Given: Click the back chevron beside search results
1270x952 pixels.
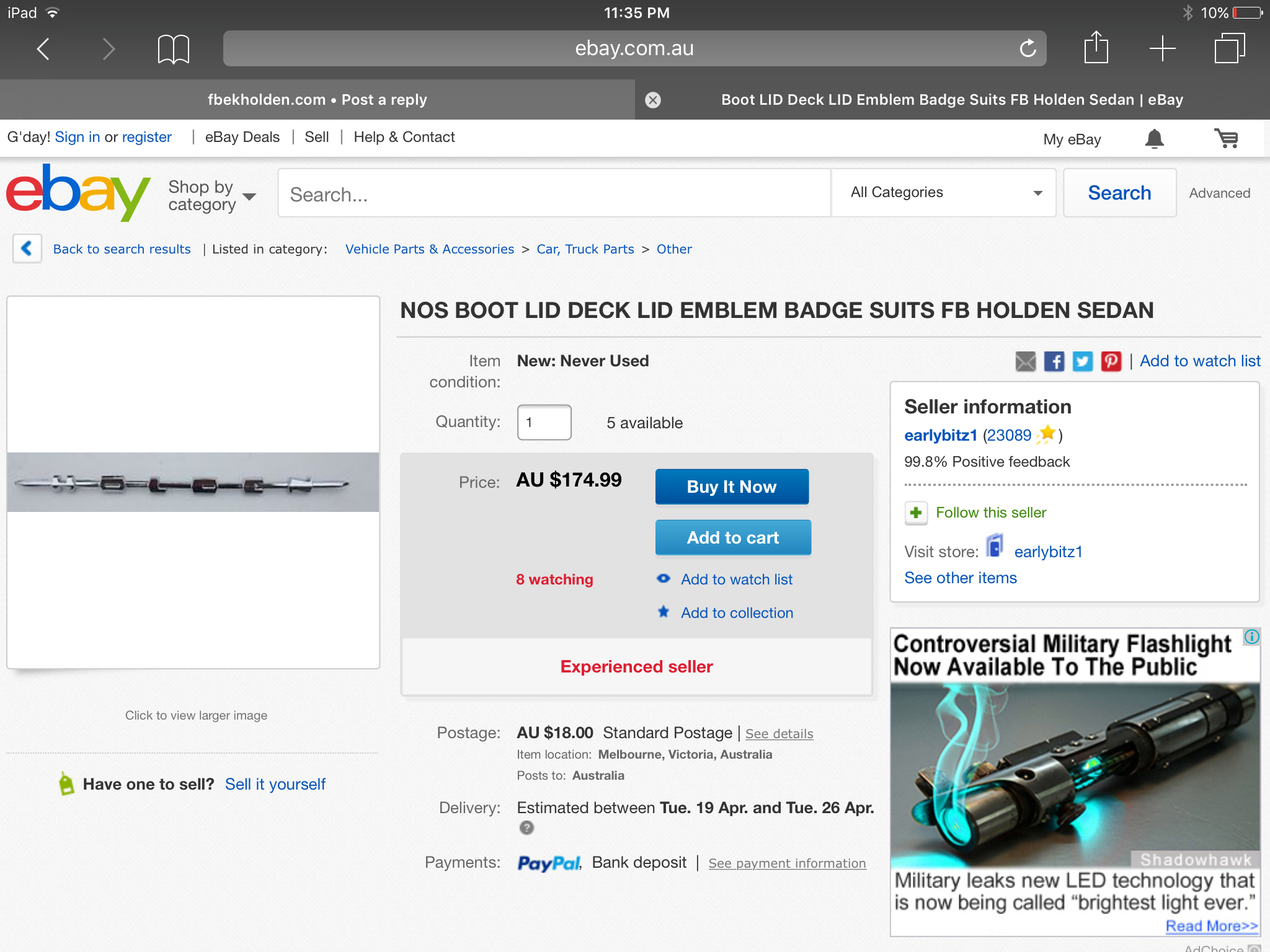Looking at the screenshot, I should point(27,249).
